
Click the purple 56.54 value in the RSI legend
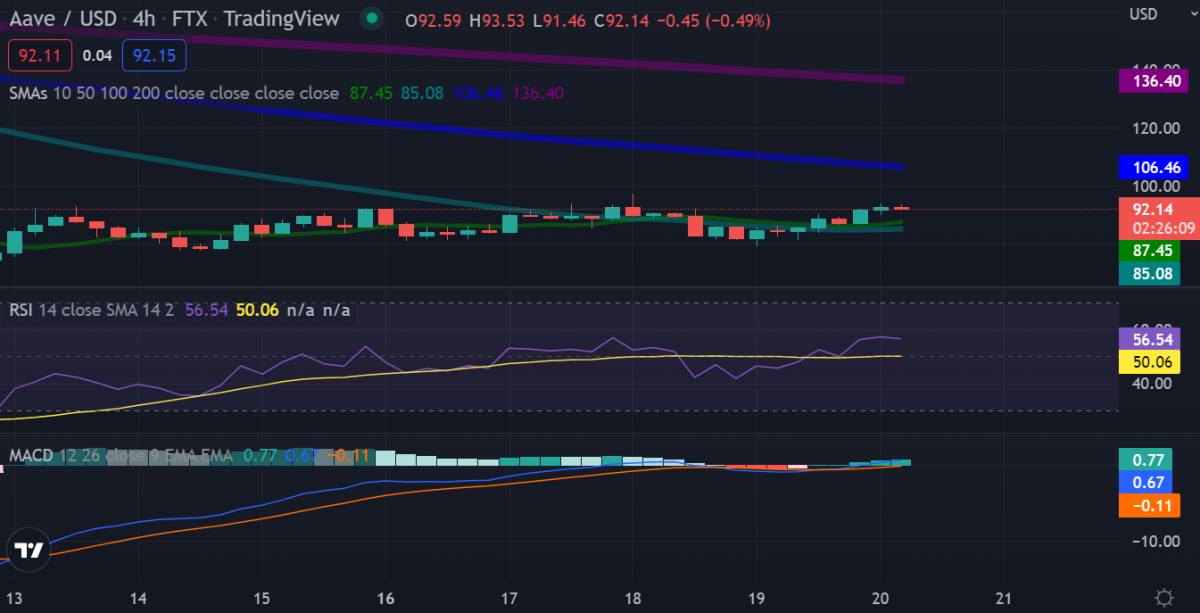207,310
